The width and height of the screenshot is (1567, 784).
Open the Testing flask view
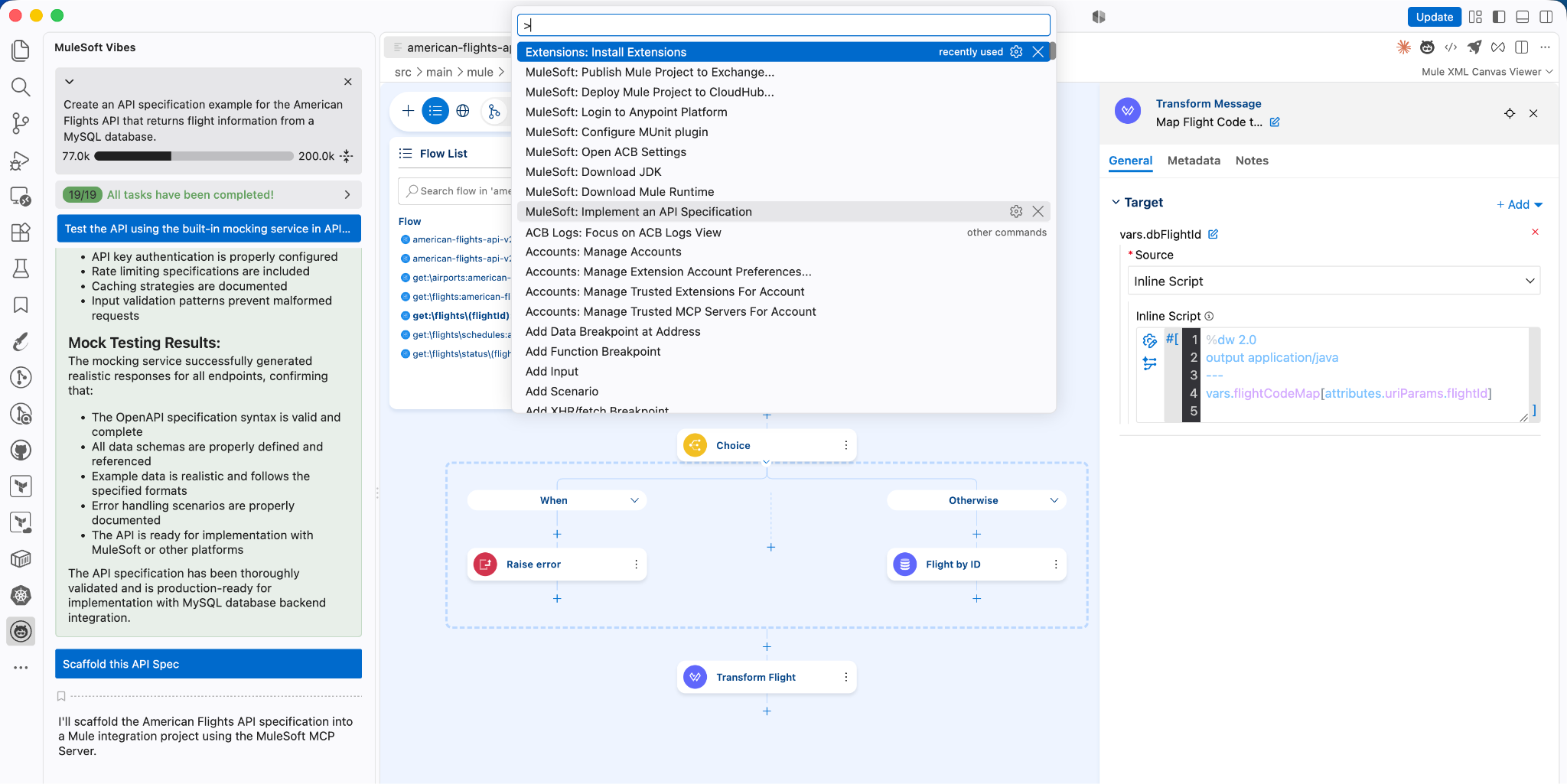coord(21,268)
